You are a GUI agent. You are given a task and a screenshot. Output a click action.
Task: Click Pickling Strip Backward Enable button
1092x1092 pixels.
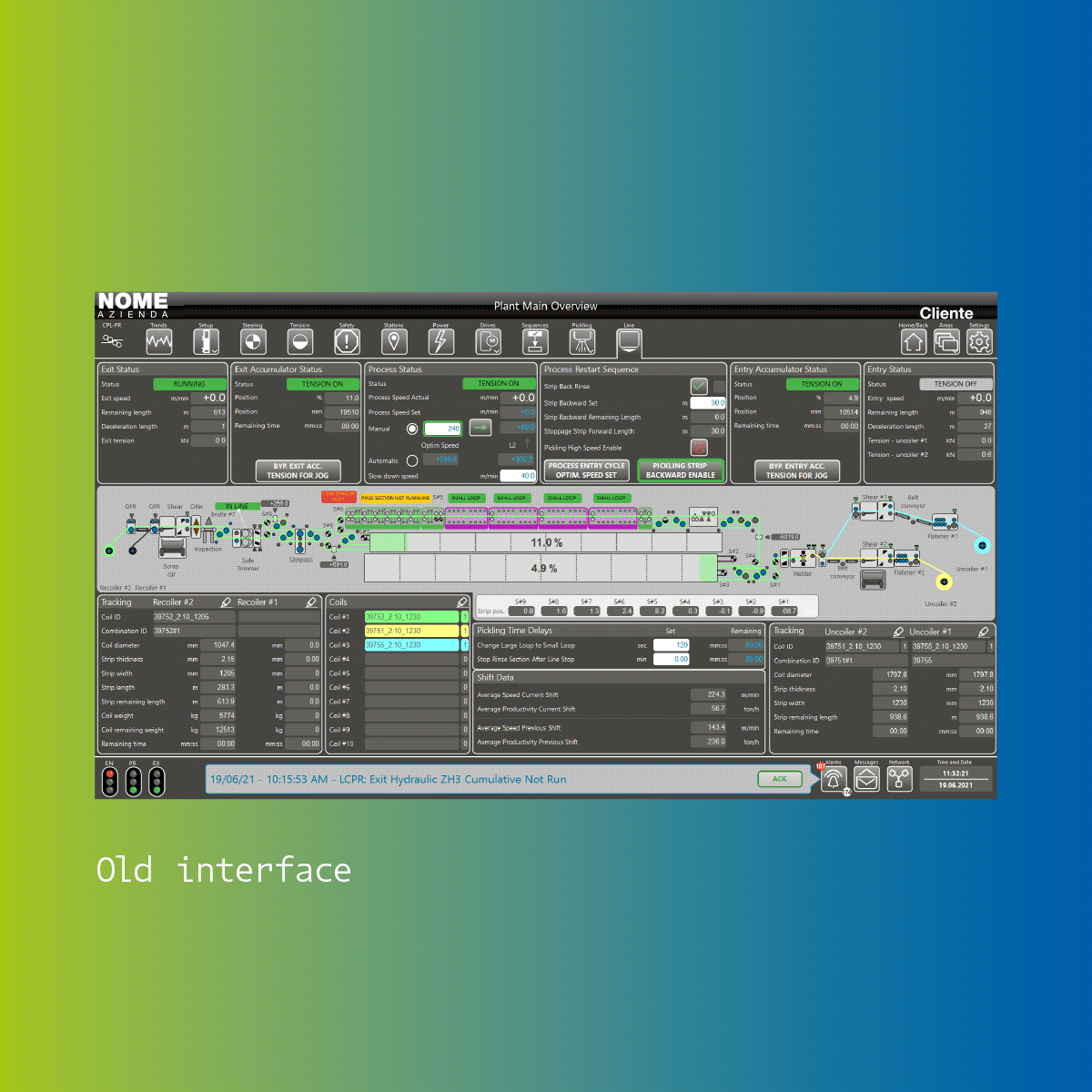tap(680, 470)
